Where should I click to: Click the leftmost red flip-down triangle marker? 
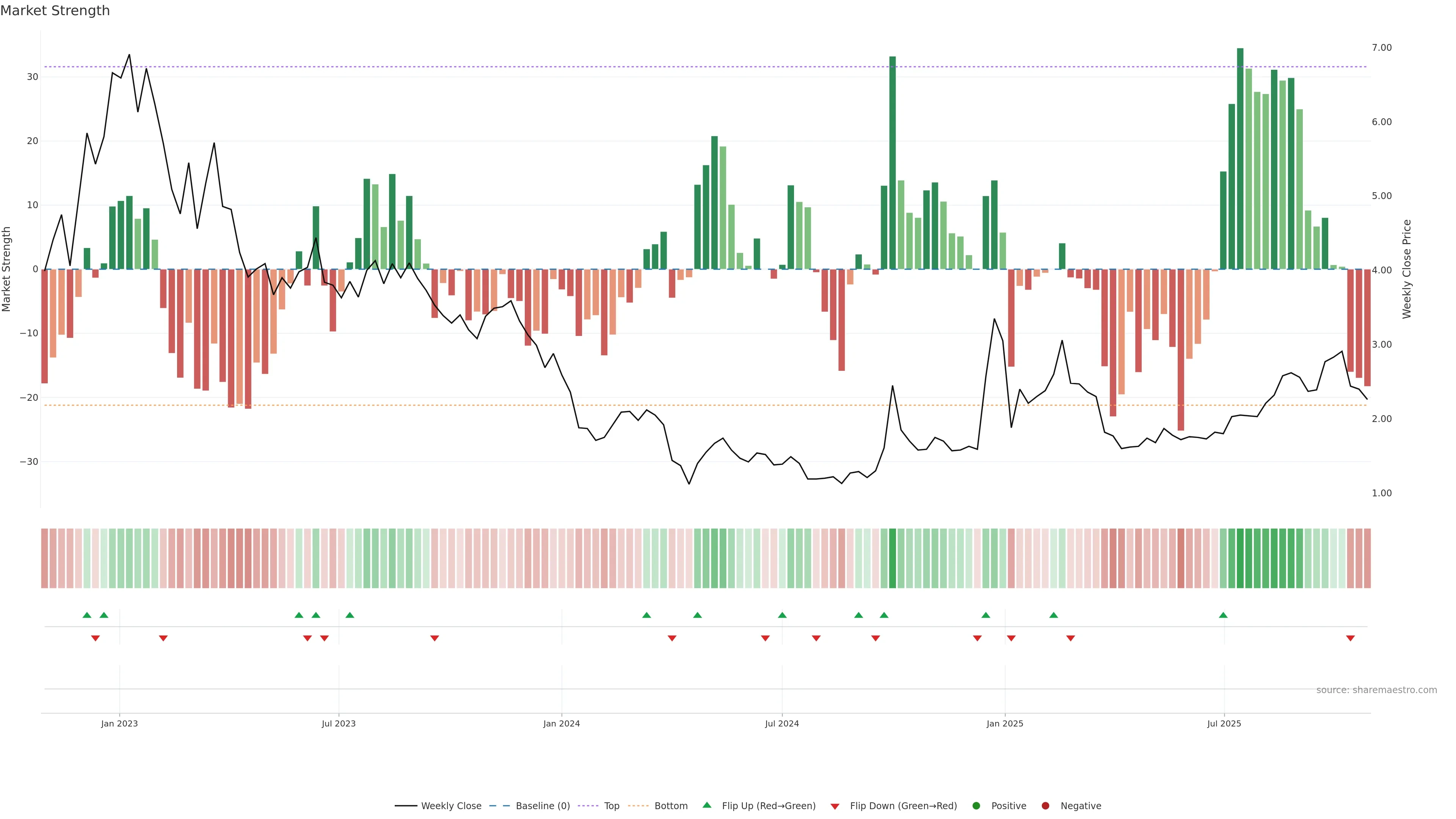[96, 638]
